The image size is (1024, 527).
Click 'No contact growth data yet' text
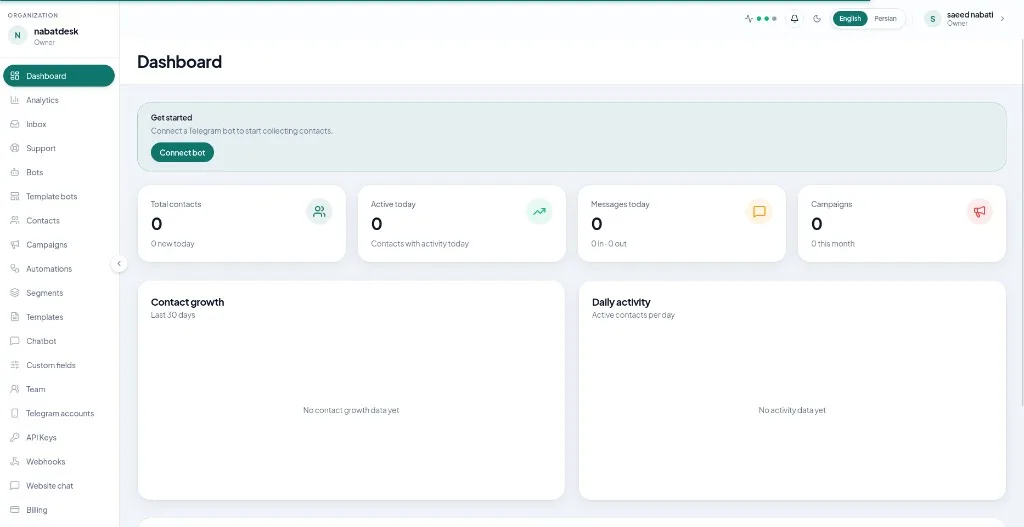351,410
